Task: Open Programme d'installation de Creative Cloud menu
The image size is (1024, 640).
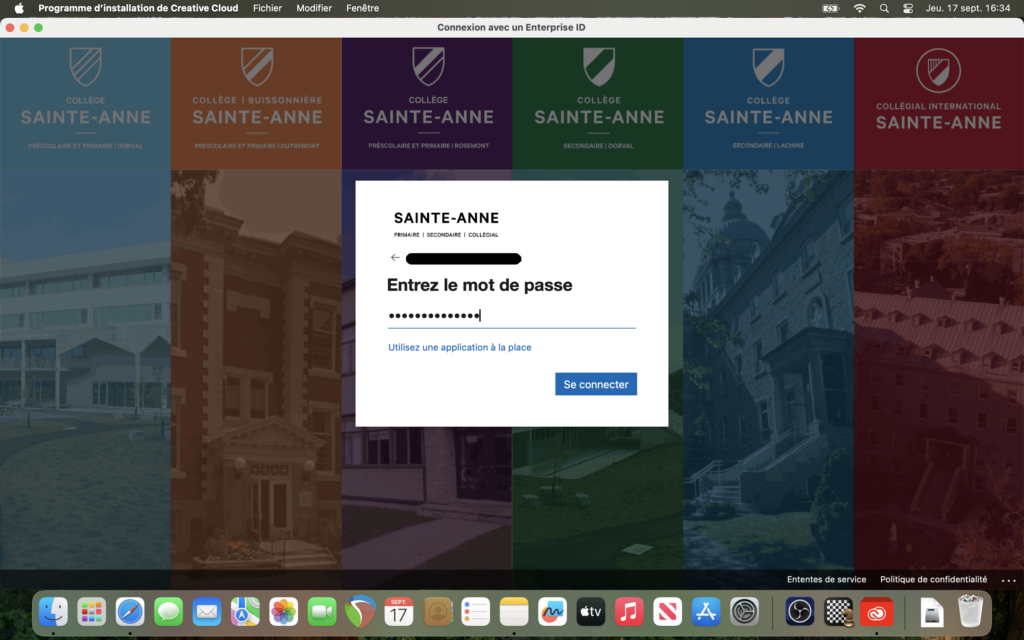Action: [138, 8]
